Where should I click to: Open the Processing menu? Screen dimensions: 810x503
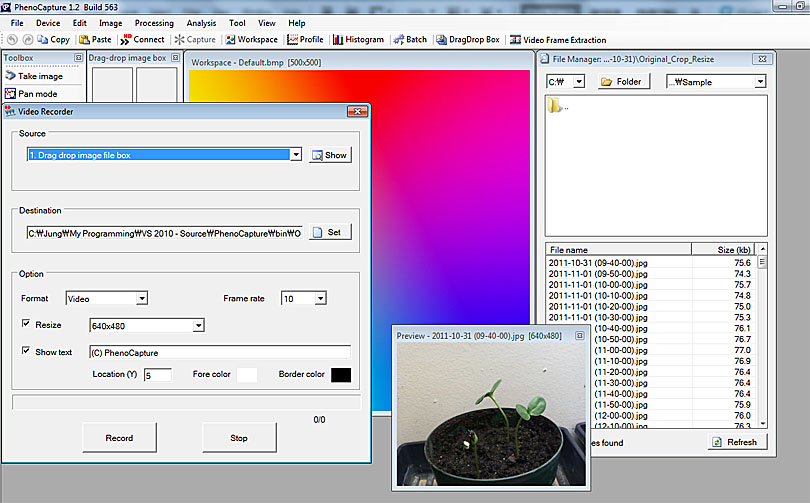click(x=153, y=23)
